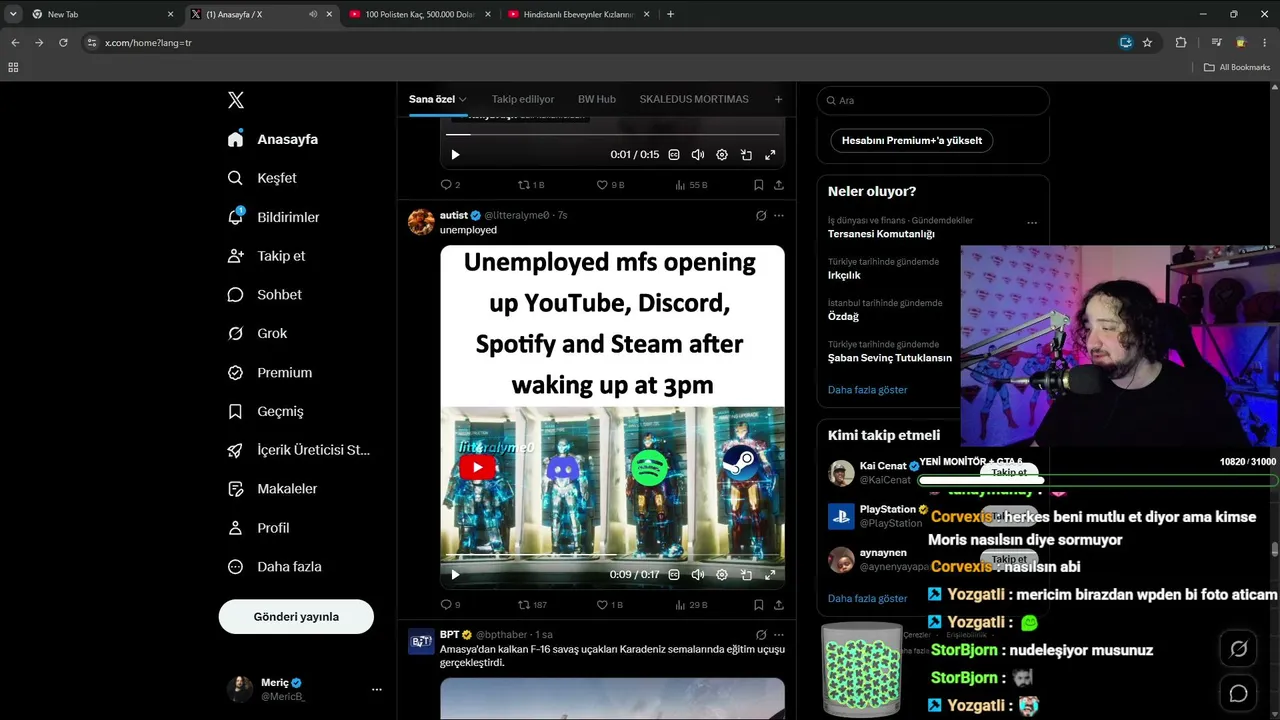Open settings on the 0:01 / 0:15 video

click(722, 155)
